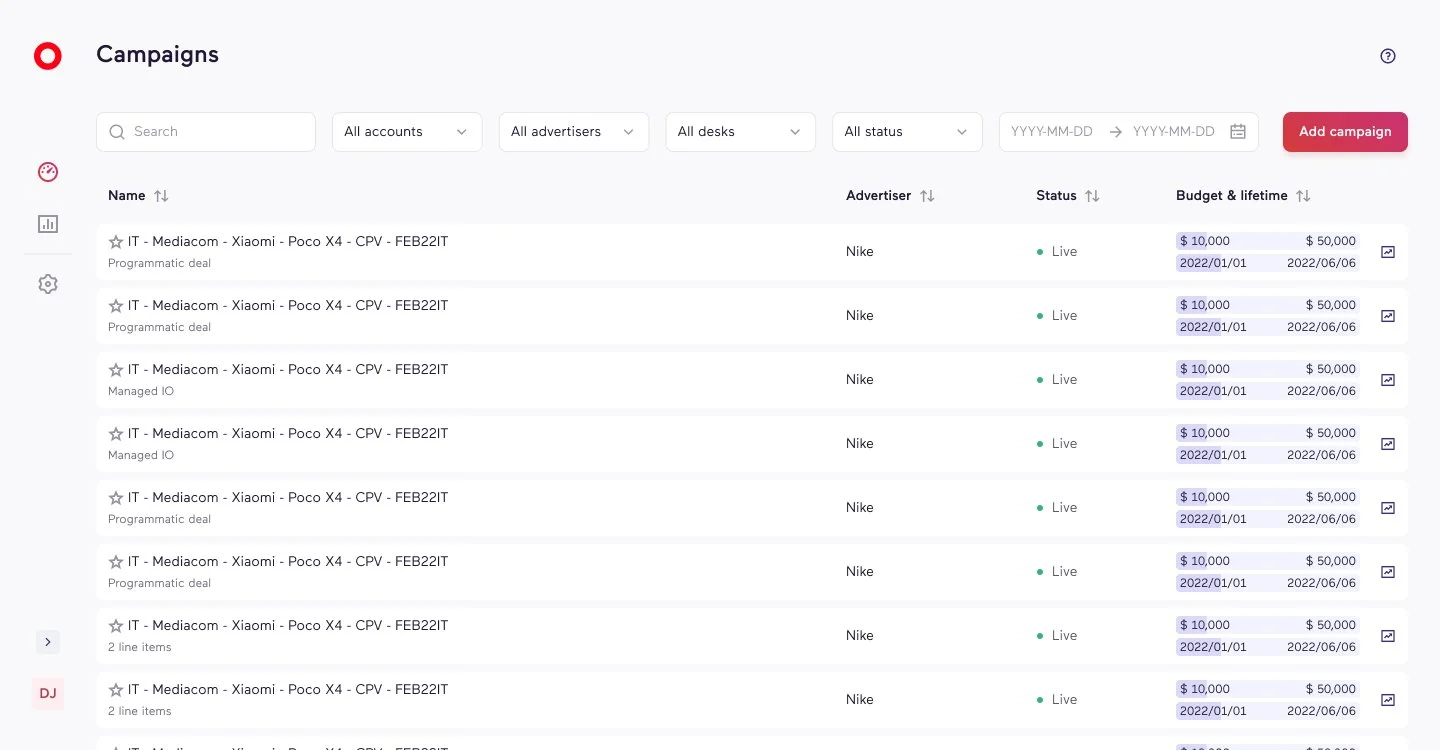Open the DJ user avatar menu
The image size is (1440, 750).
[x=48, y=693]
